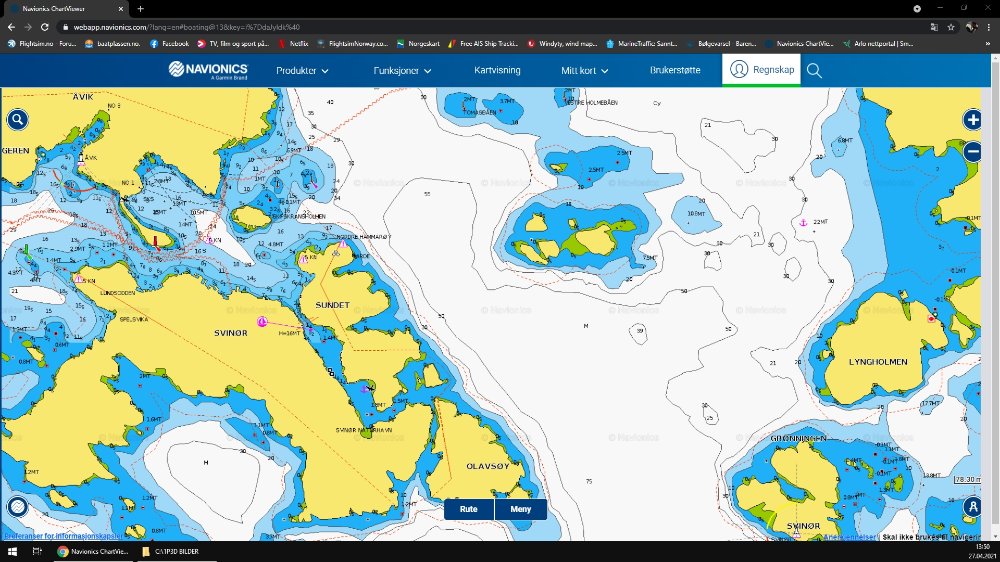The height and width of the screenshot is (562, 1000).
Task: Click the Meny button
Action: click(520, 509)
